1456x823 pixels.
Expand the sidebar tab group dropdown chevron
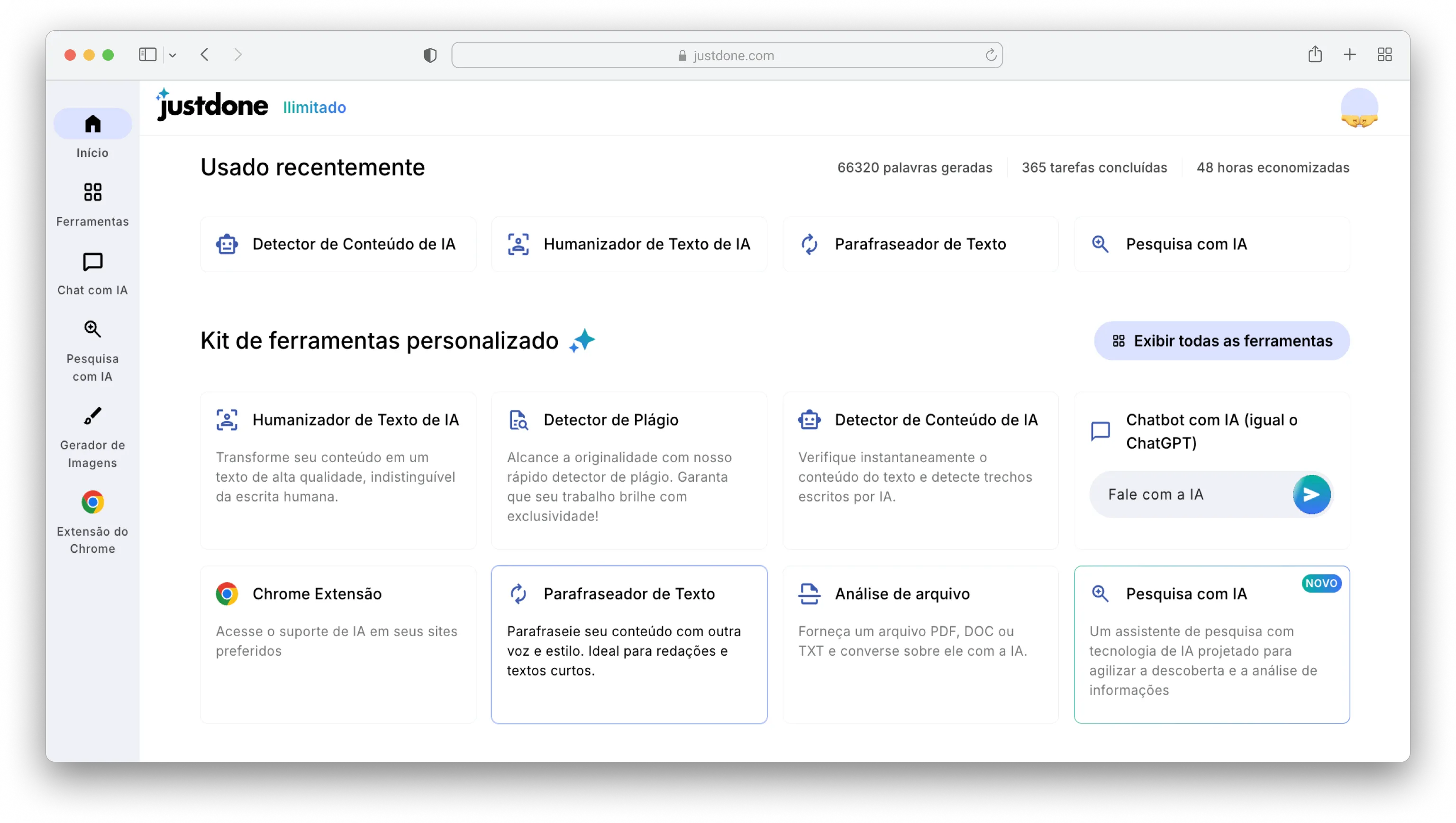[x=173, y=55]
